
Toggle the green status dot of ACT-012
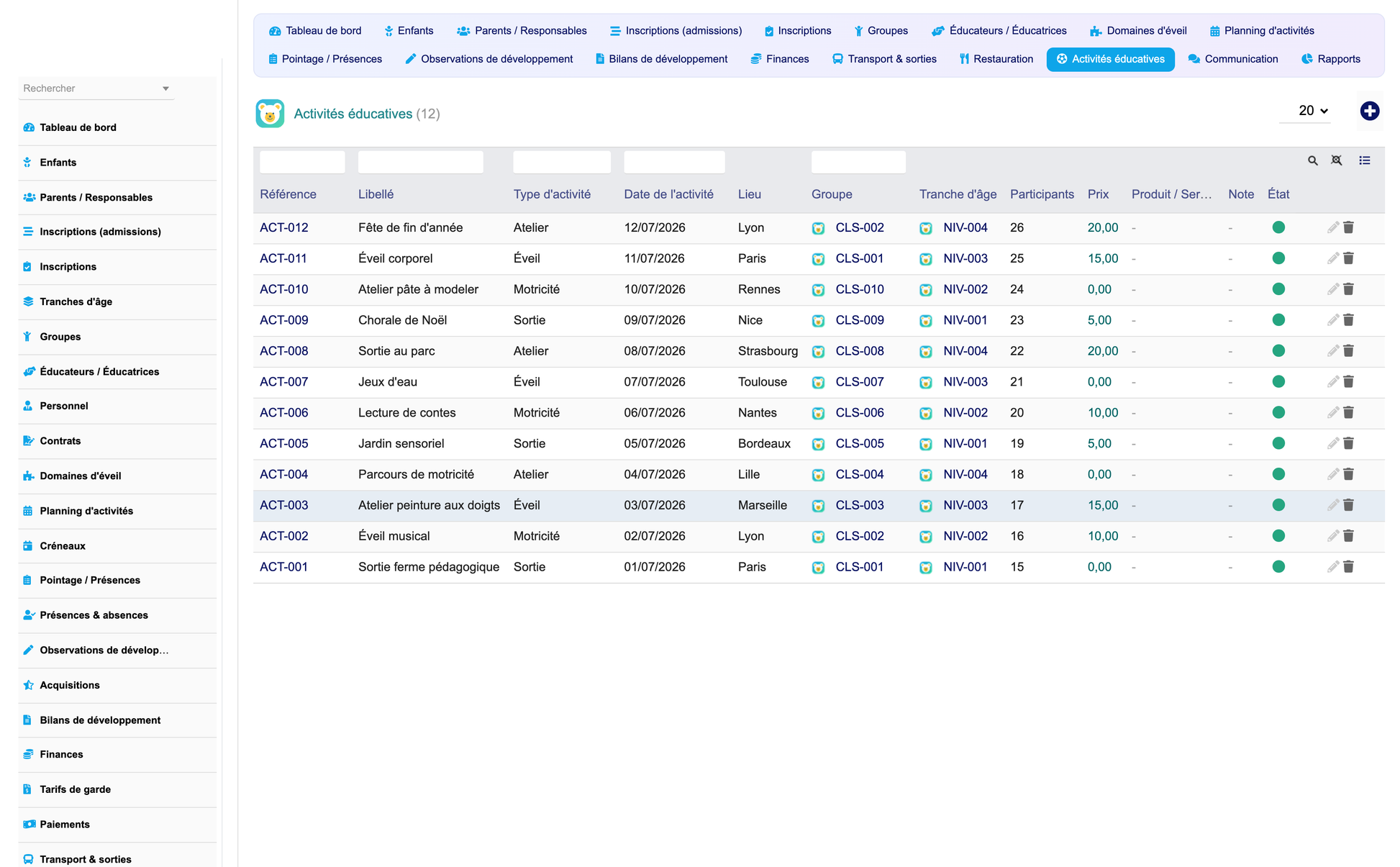coord(1278,227)
